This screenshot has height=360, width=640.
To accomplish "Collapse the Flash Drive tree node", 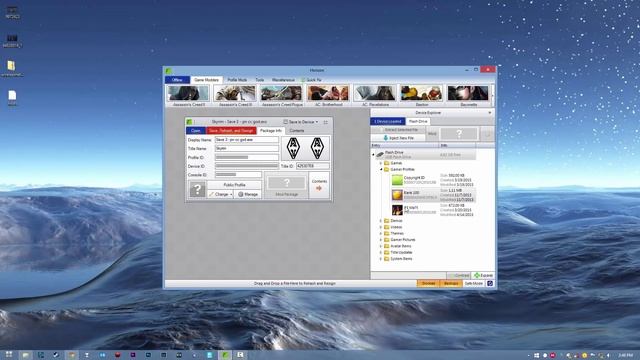I will tap(373, 155).
